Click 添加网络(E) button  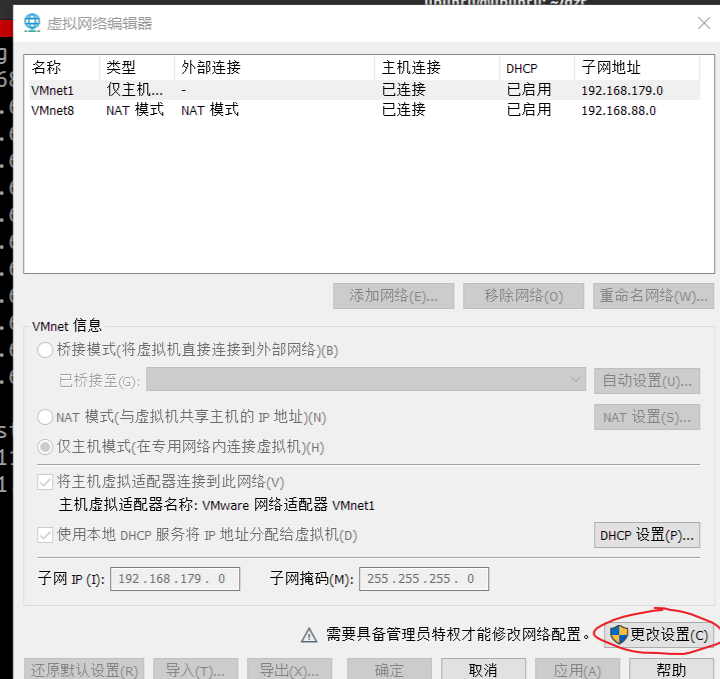(x=394, y=296)
